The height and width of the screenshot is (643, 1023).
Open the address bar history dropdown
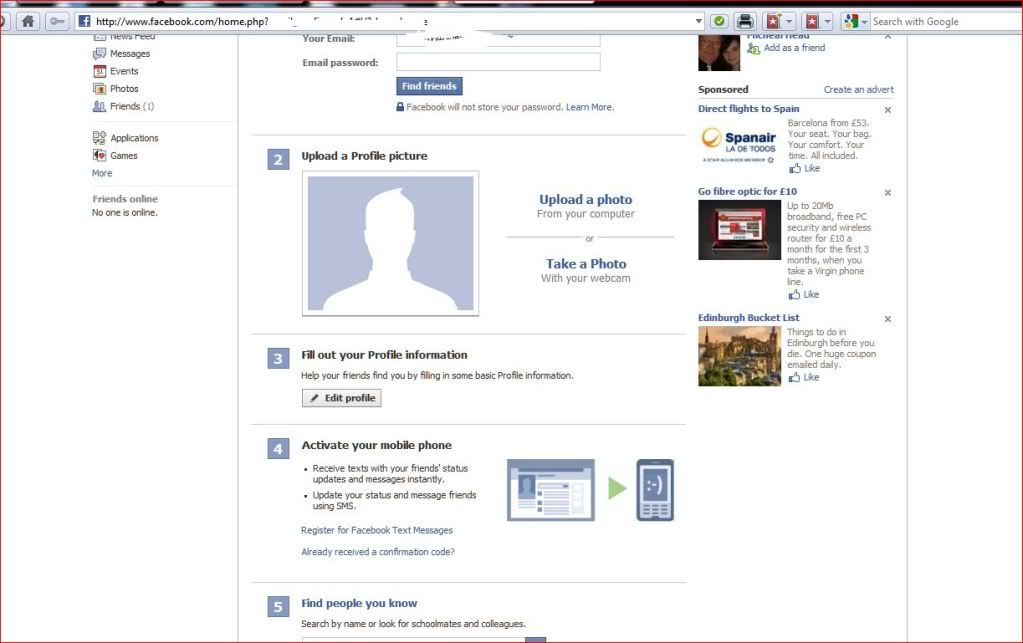pyautogui.click(x=699, y=21)
